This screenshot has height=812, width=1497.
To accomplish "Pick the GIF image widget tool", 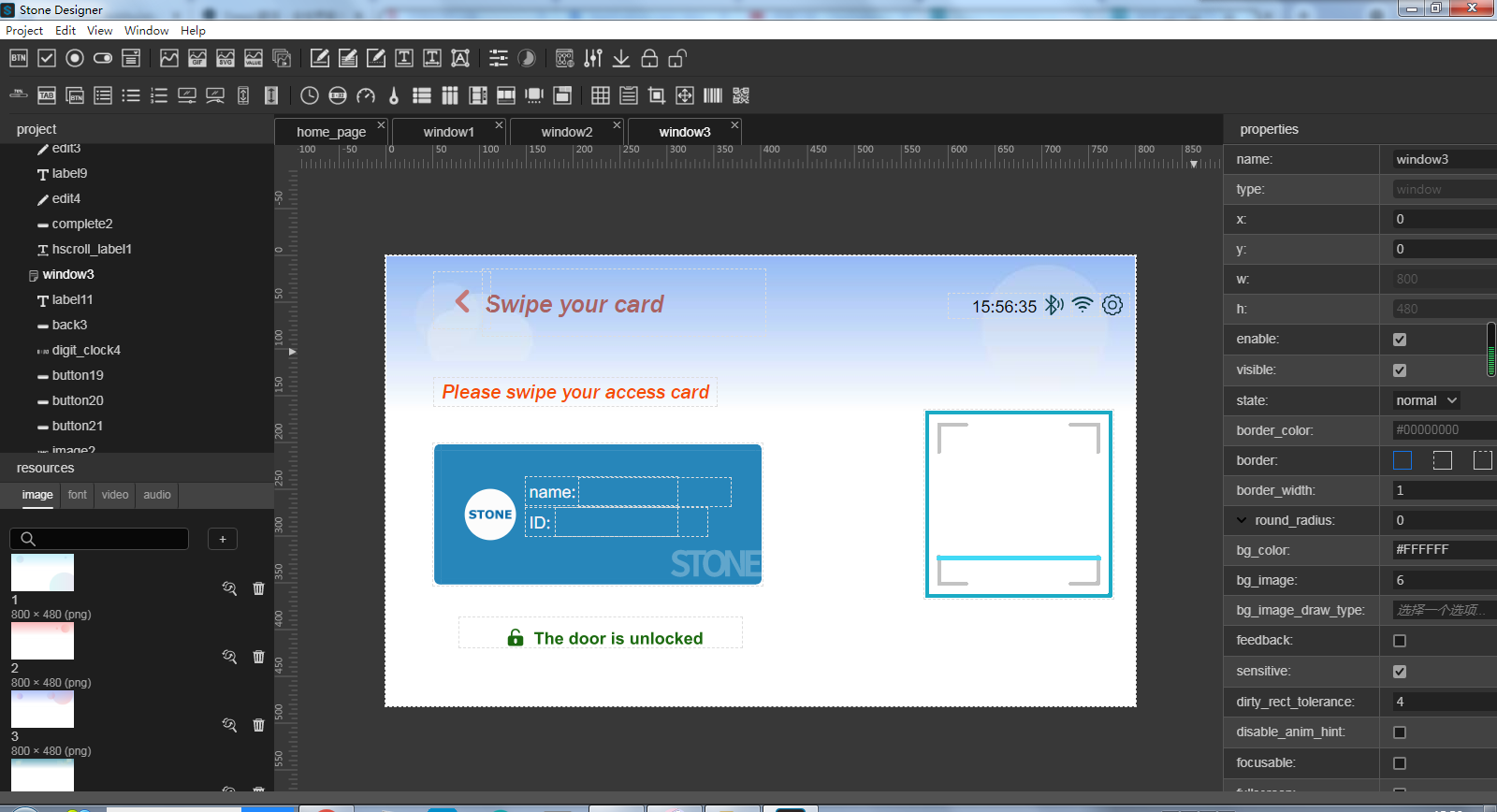I will click(x=197, y=58).
